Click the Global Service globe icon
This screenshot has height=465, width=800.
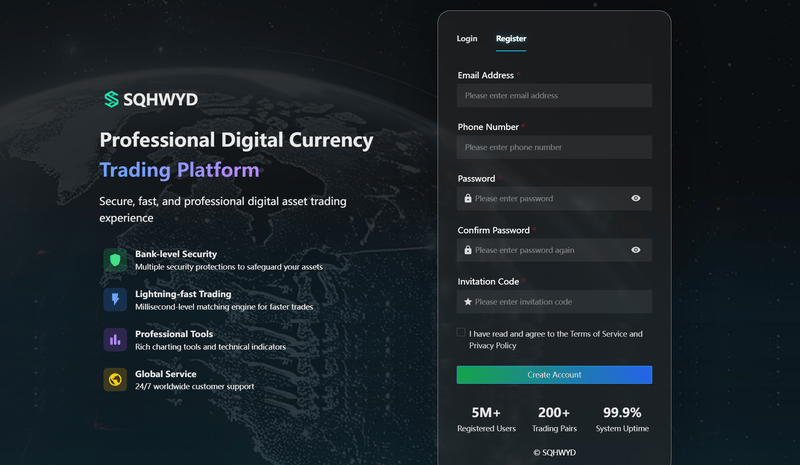[115, 380]
